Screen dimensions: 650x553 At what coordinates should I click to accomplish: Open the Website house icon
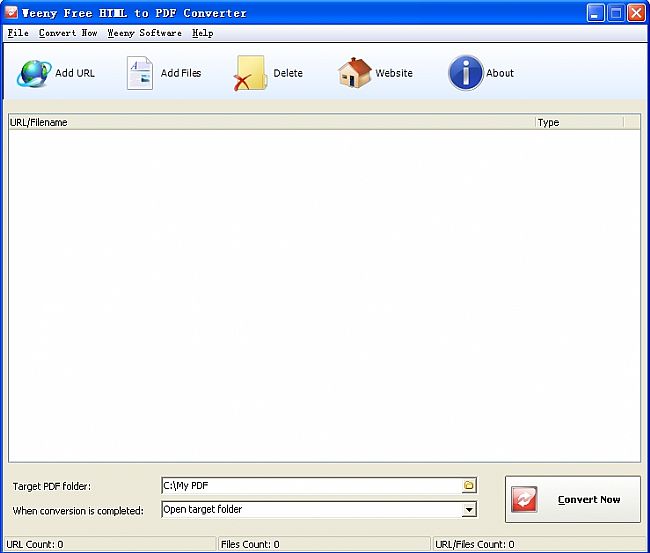point(355,73)
